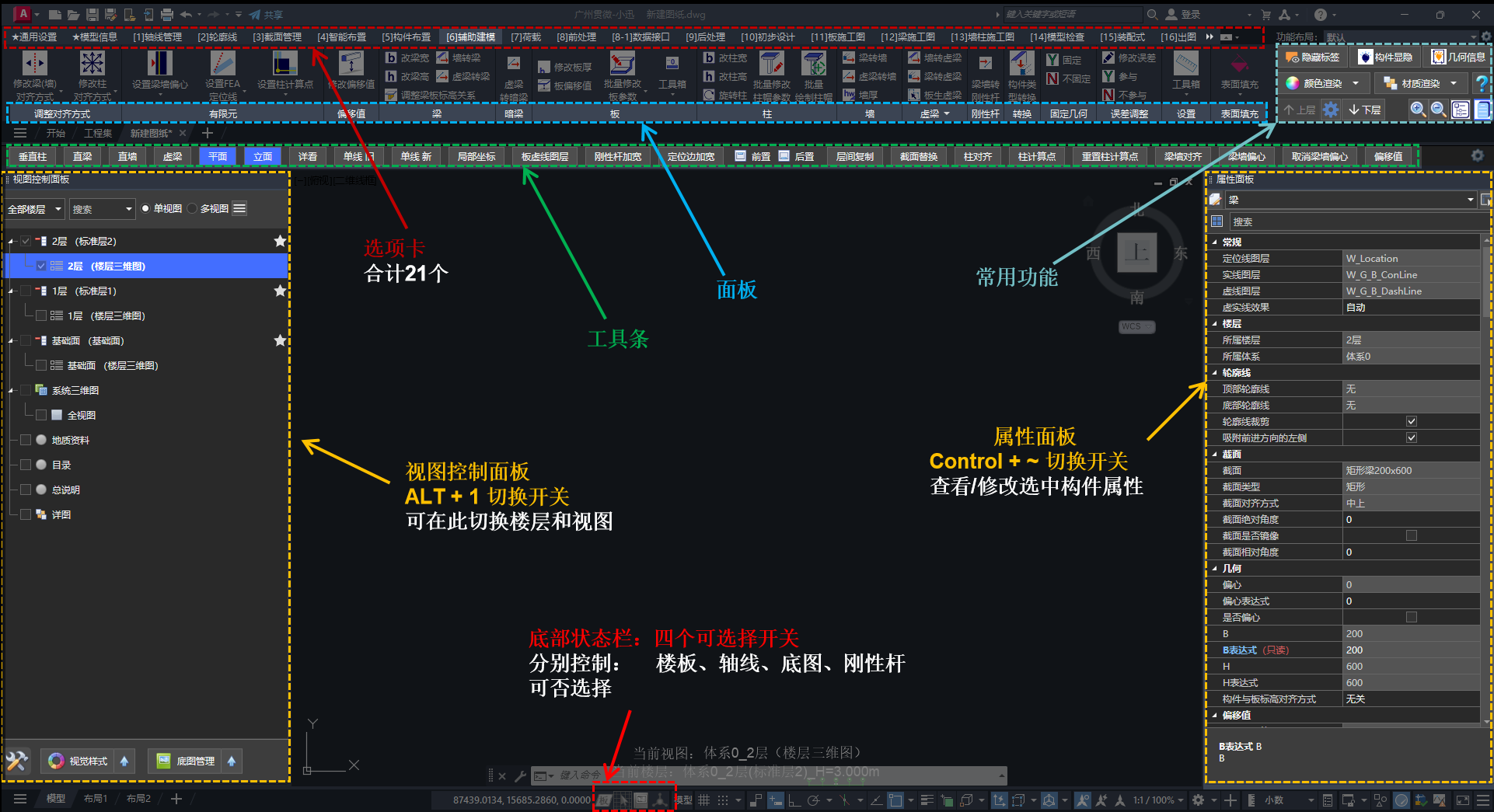Image resolution: width=1494 pixels, height=812 pixels.
Task: Select the 多视图 radio button
Action: click(x=193, y=209)
